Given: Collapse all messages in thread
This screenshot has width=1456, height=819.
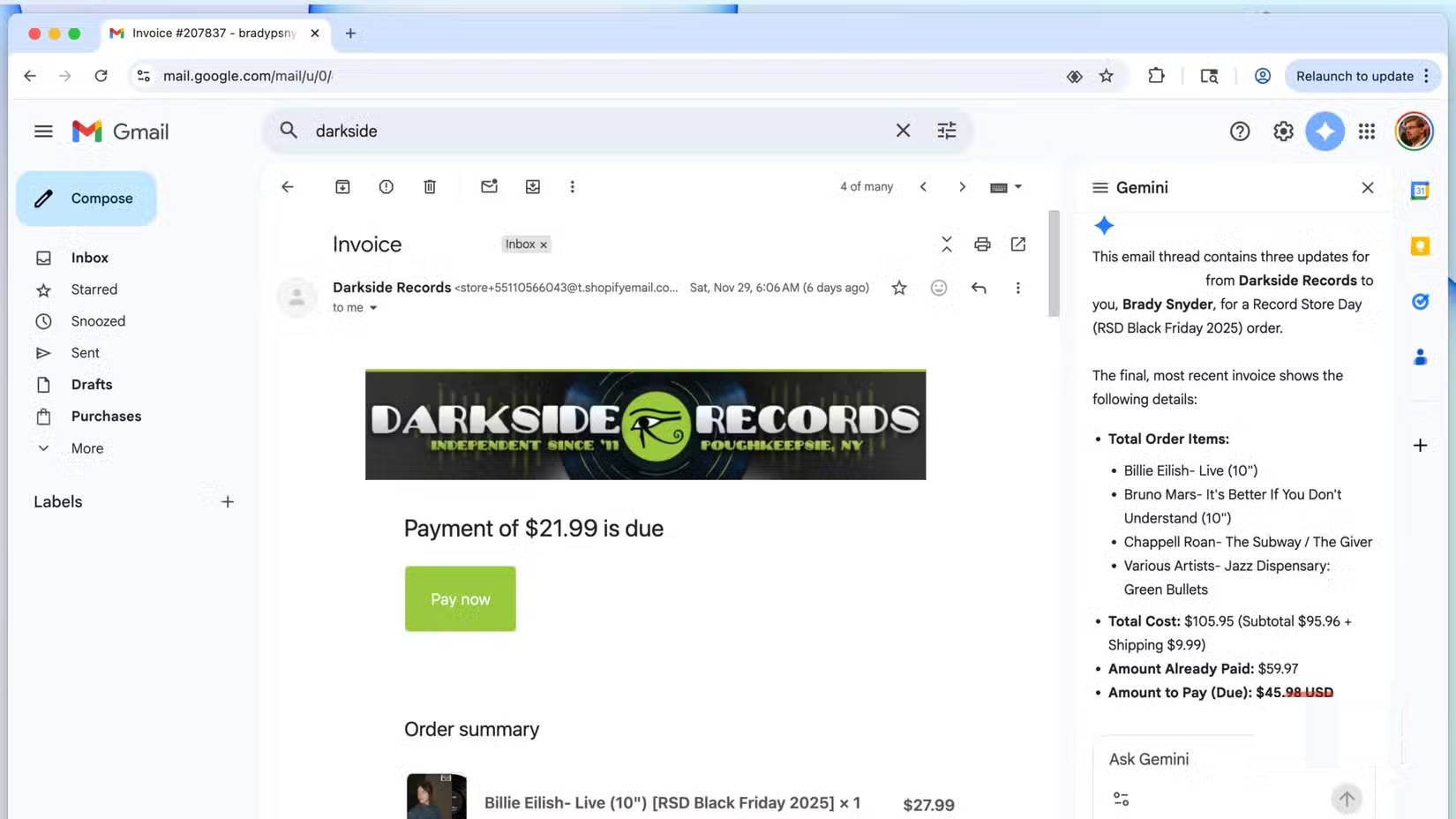Looking at the screenshot, I should pyautogui.click(x=947, y=244).
